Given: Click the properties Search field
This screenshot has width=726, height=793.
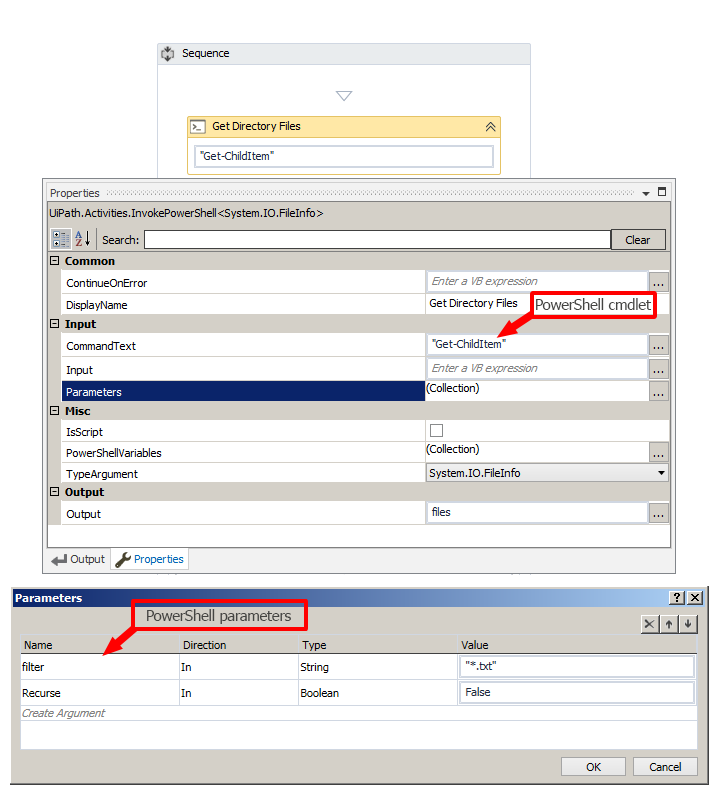Looking at the screenshot, I should coord(377,240).
